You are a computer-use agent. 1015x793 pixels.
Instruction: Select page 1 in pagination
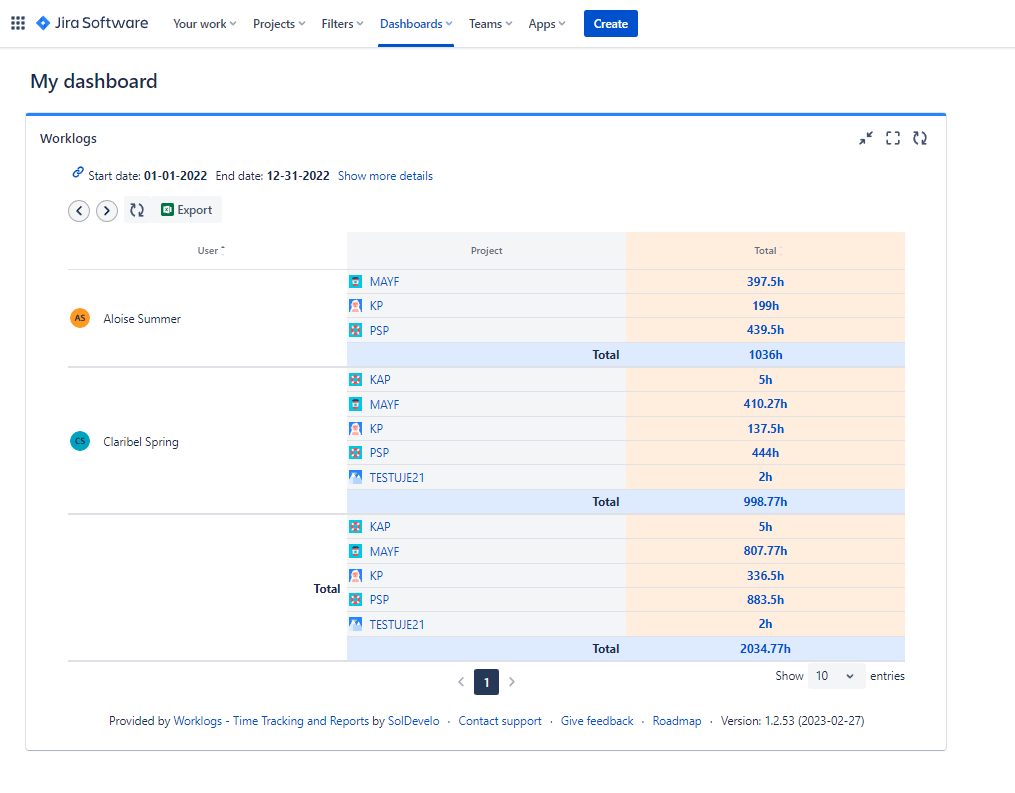486,682
